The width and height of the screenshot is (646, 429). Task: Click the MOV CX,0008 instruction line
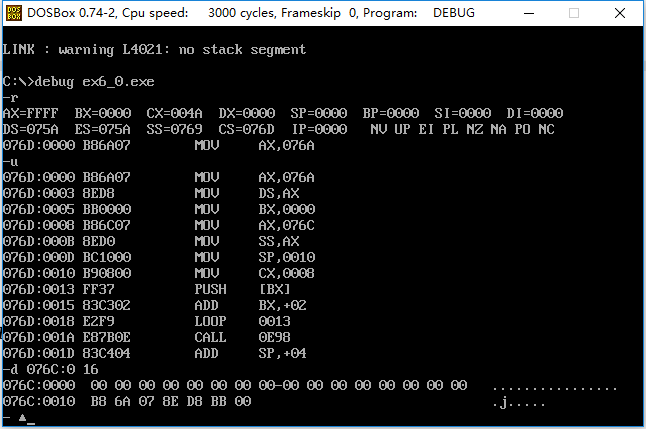pos(159,273)
